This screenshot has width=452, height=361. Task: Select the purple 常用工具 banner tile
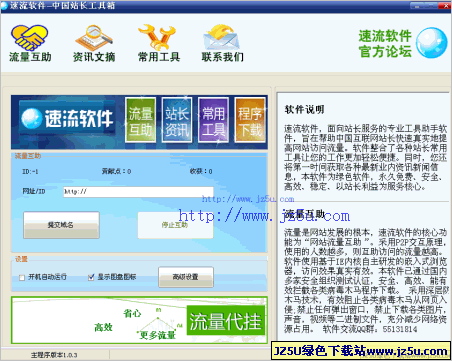213,120
